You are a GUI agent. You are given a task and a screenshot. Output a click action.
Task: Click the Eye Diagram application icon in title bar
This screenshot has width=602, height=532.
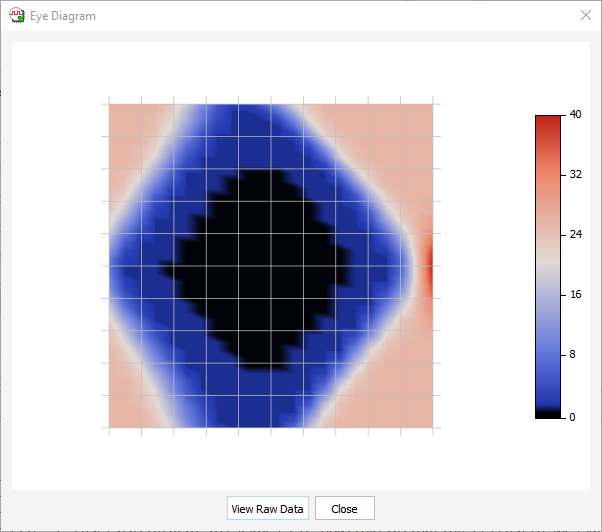pyautogui.click(x=17, y=16)
